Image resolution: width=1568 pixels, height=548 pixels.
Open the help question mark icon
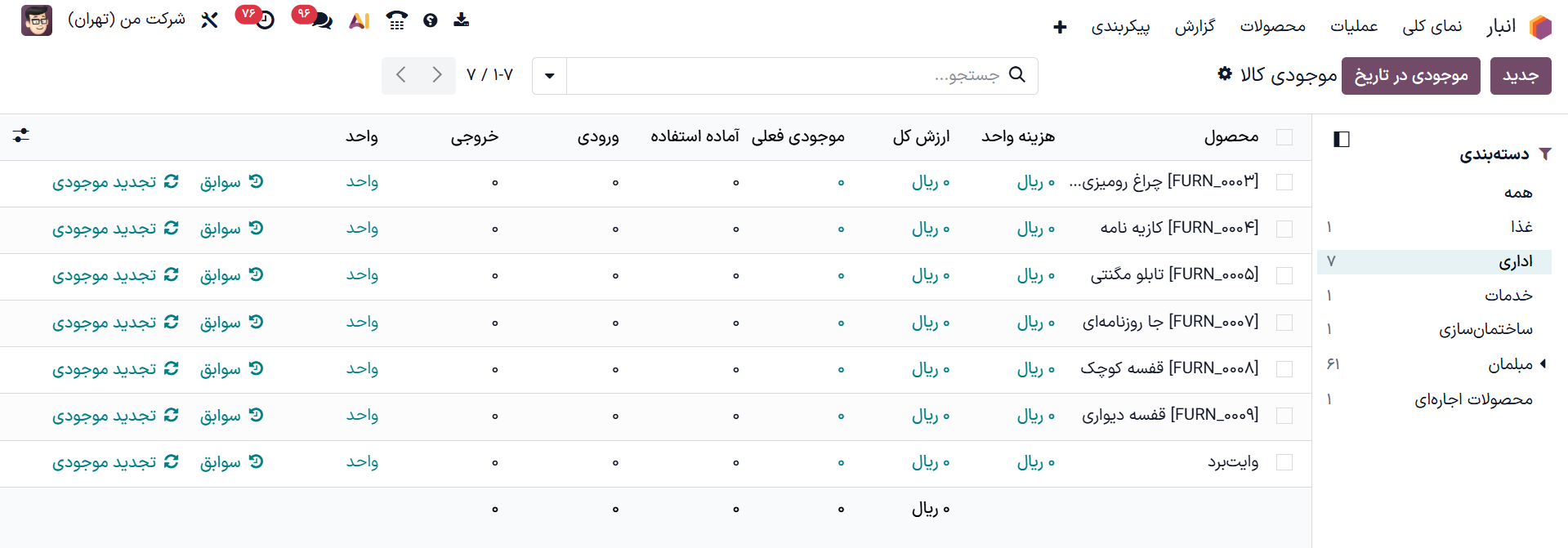pos(431,20)
